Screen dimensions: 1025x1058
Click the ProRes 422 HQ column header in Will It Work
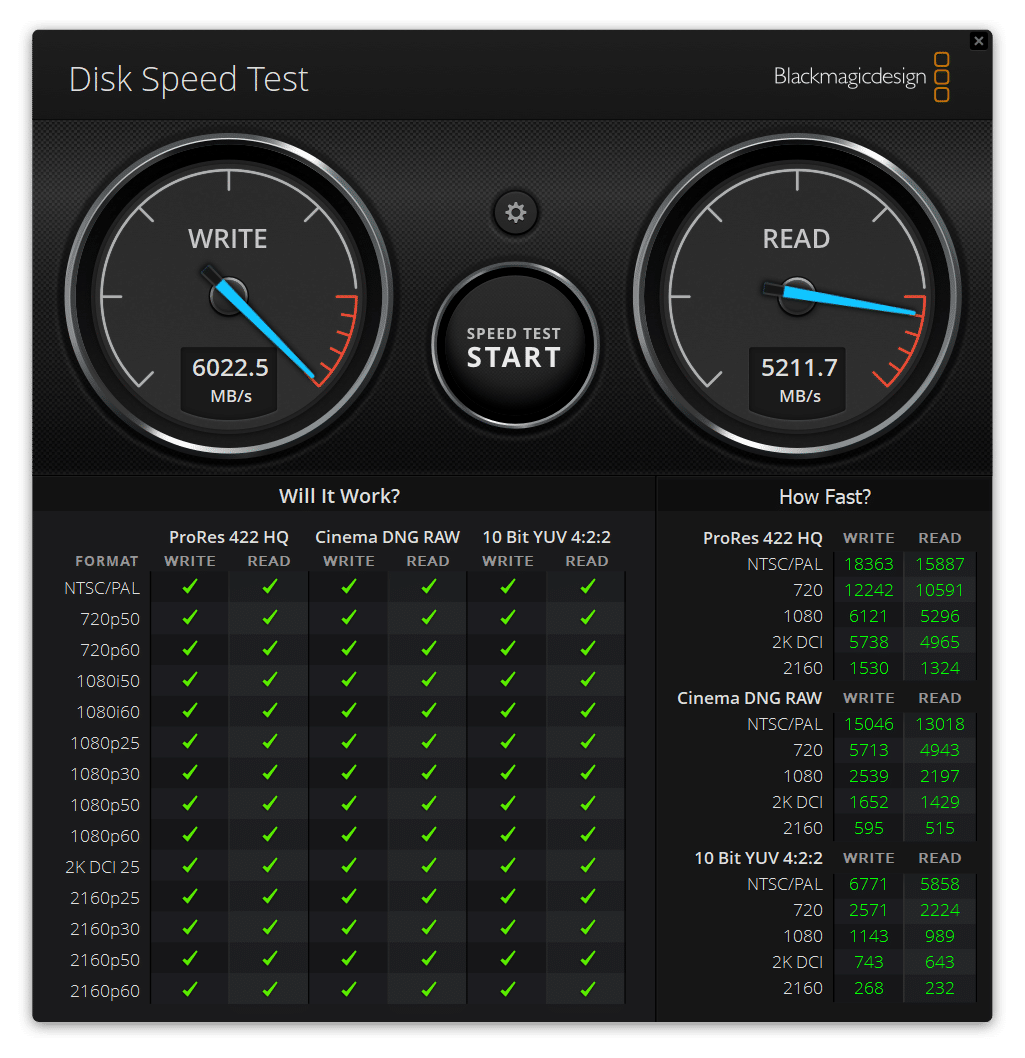tap(229, 537)
